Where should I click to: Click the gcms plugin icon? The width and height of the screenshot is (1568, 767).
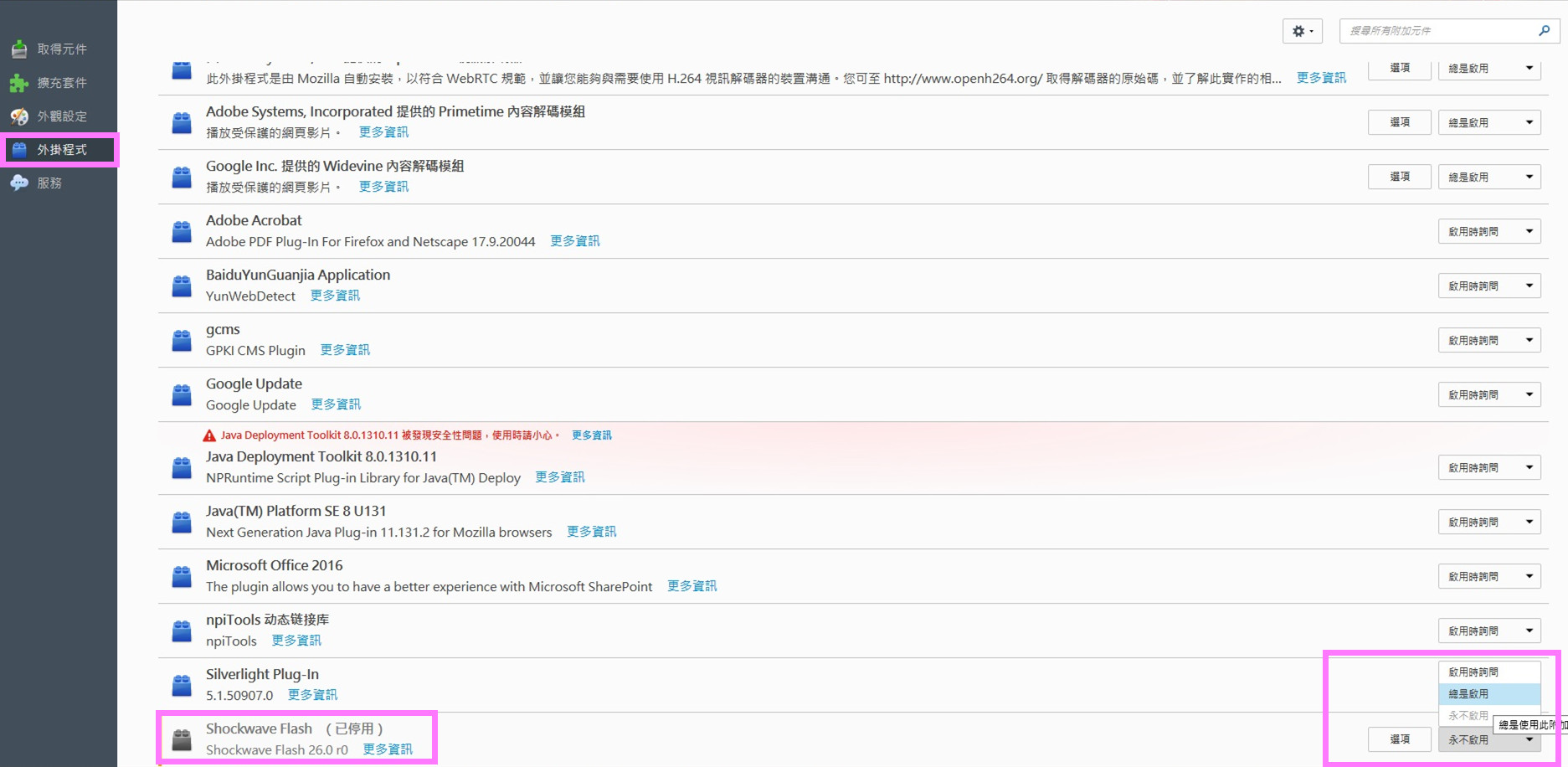point(182,340)
